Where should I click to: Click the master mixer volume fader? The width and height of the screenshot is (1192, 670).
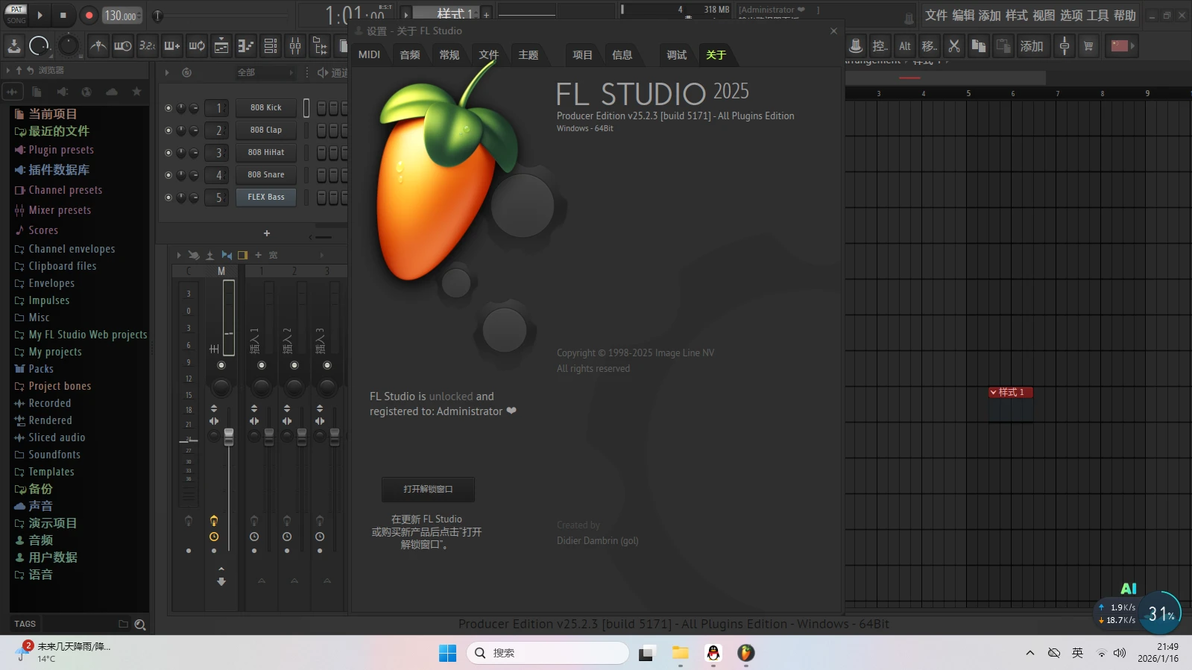229,437
